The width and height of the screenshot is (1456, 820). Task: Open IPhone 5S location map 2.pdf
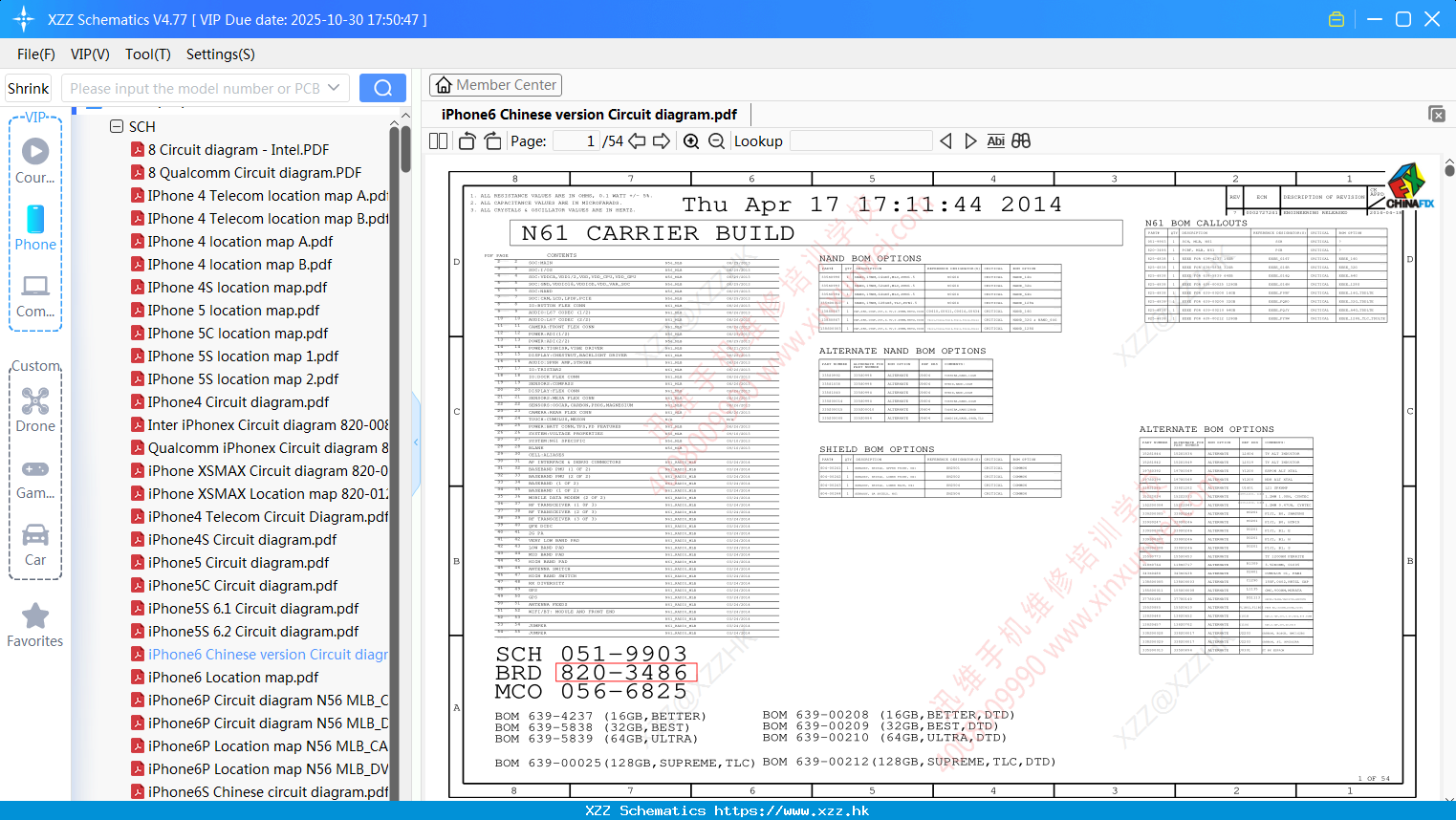pyautogui.click(x=243, y=378)
